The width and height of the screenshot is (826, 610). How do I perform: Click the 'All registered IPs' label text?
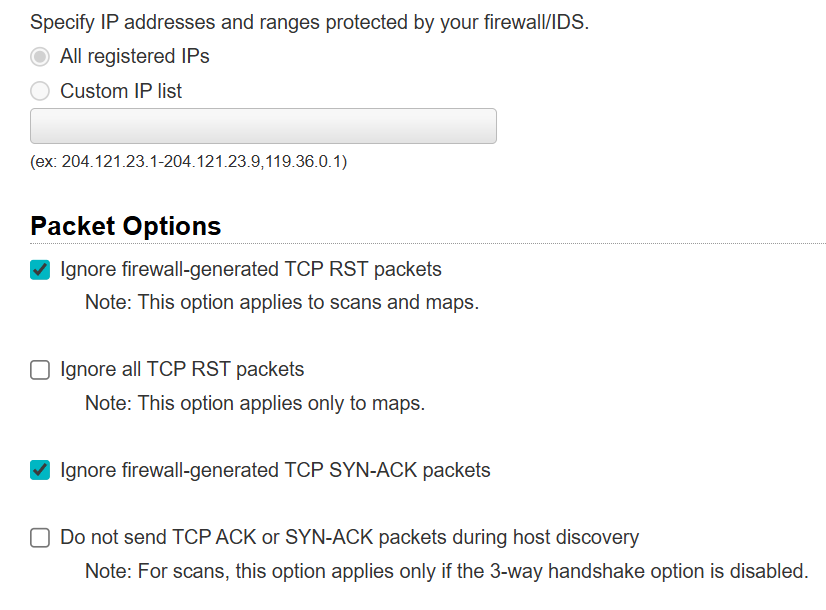pos(134,57)
